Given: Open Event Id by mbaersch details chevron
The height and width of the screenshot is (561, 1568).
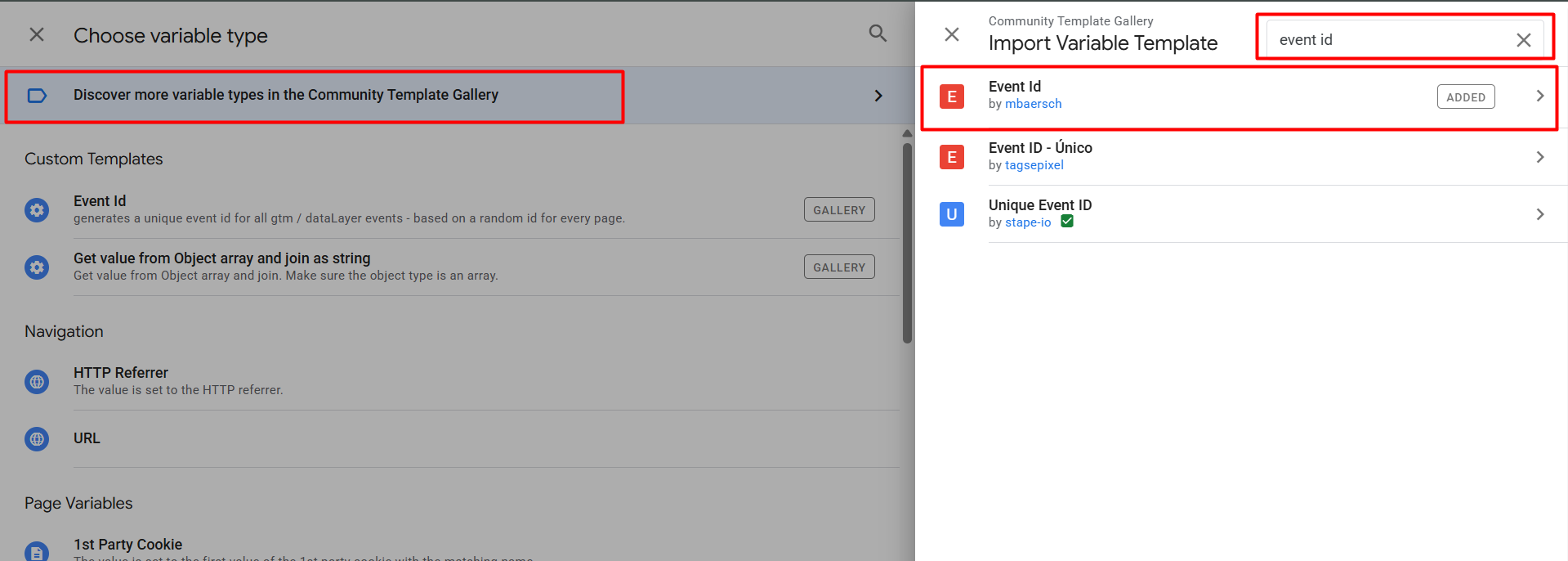Looking at the screenshot, I should [x=1539, y=96].
